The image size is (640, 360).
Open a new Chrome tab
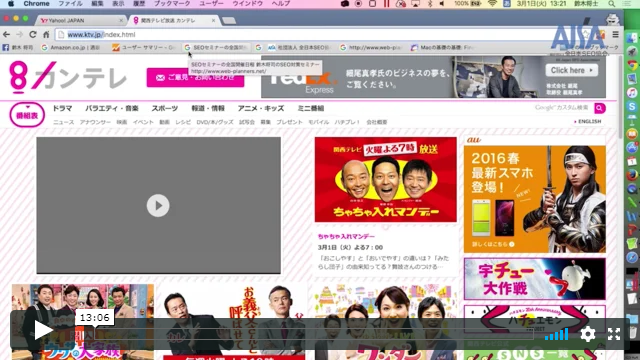(229, 20)
